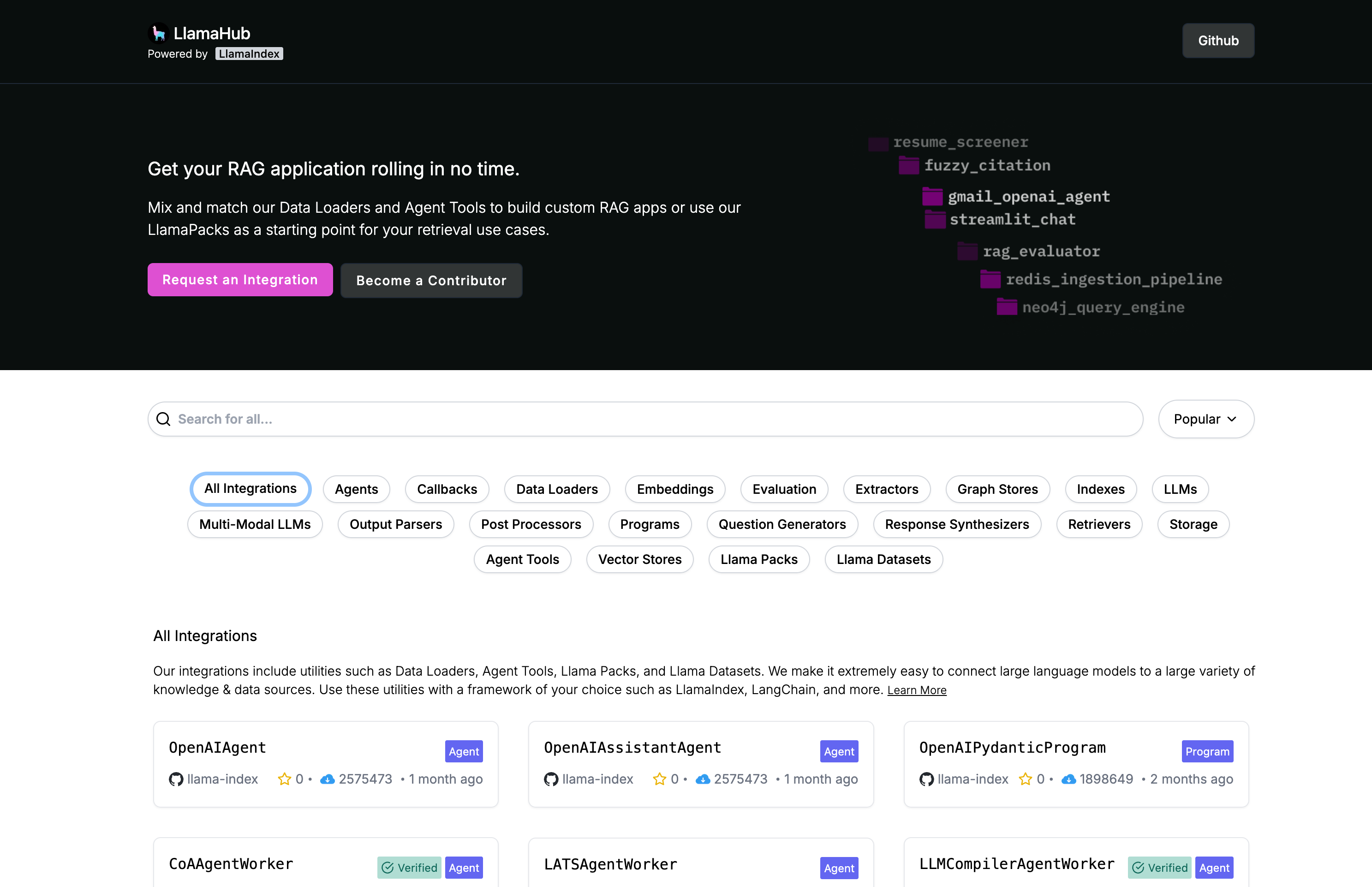Go to LlamaHub home title

(x=212, y=33)
